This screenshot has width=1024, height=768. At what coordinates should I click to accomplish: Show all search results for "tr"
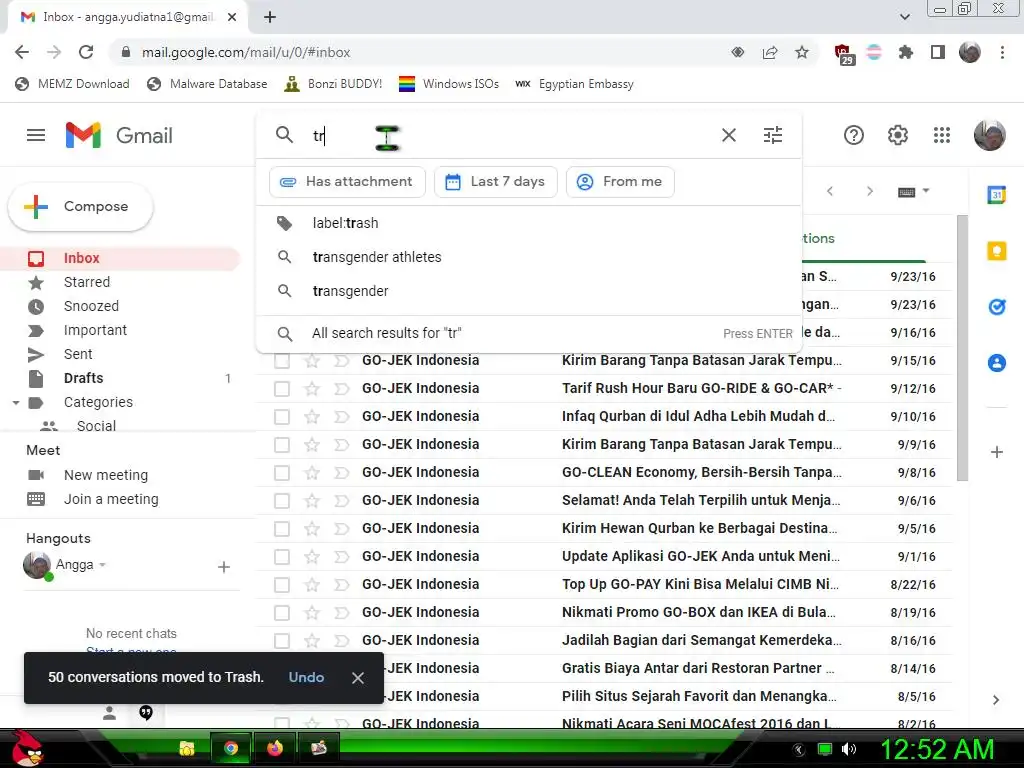point(529,333)
